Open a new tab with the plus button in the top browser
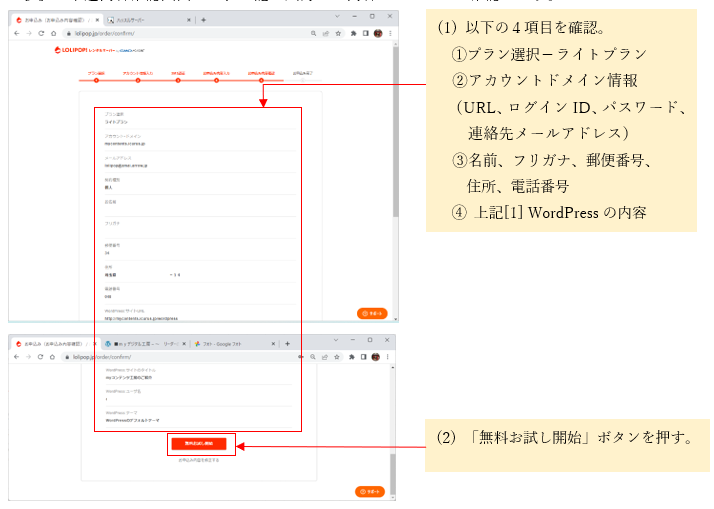 (203, 19)
